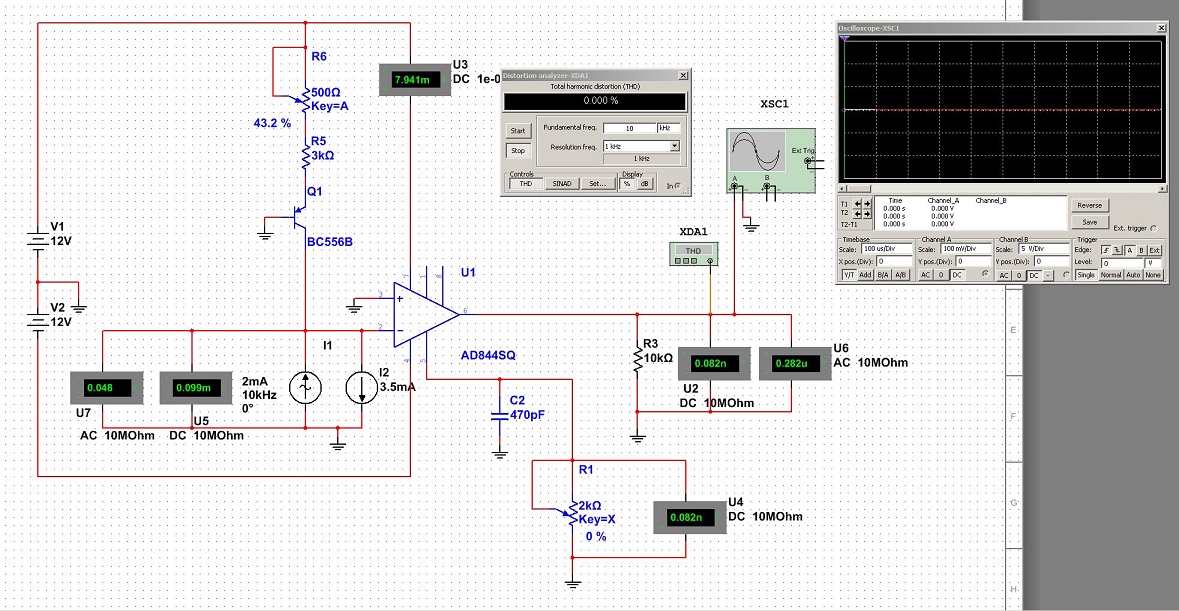Screen dimensions: 1179x611
Task: Select DC current source I2 symbol
Action: pos(362,388)
